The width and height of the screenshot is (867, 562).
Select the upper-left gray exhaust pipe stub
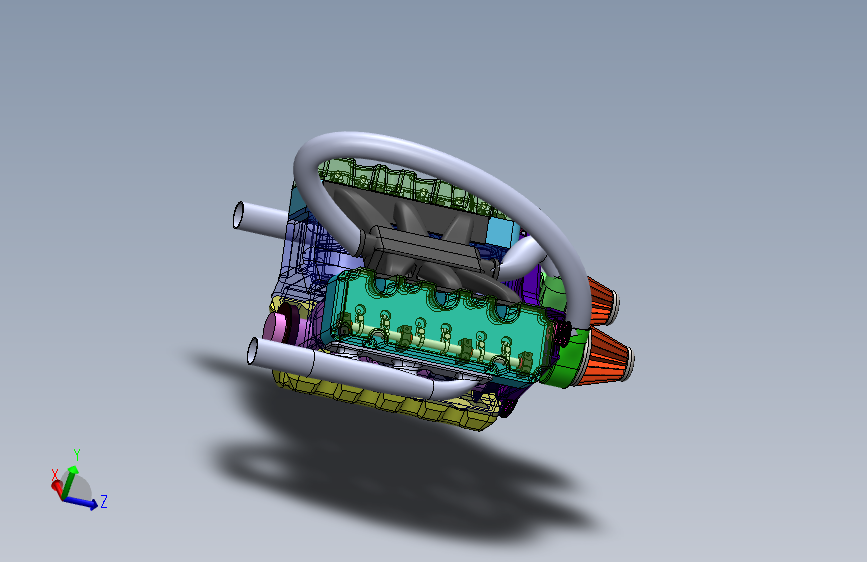pos(261,219)
